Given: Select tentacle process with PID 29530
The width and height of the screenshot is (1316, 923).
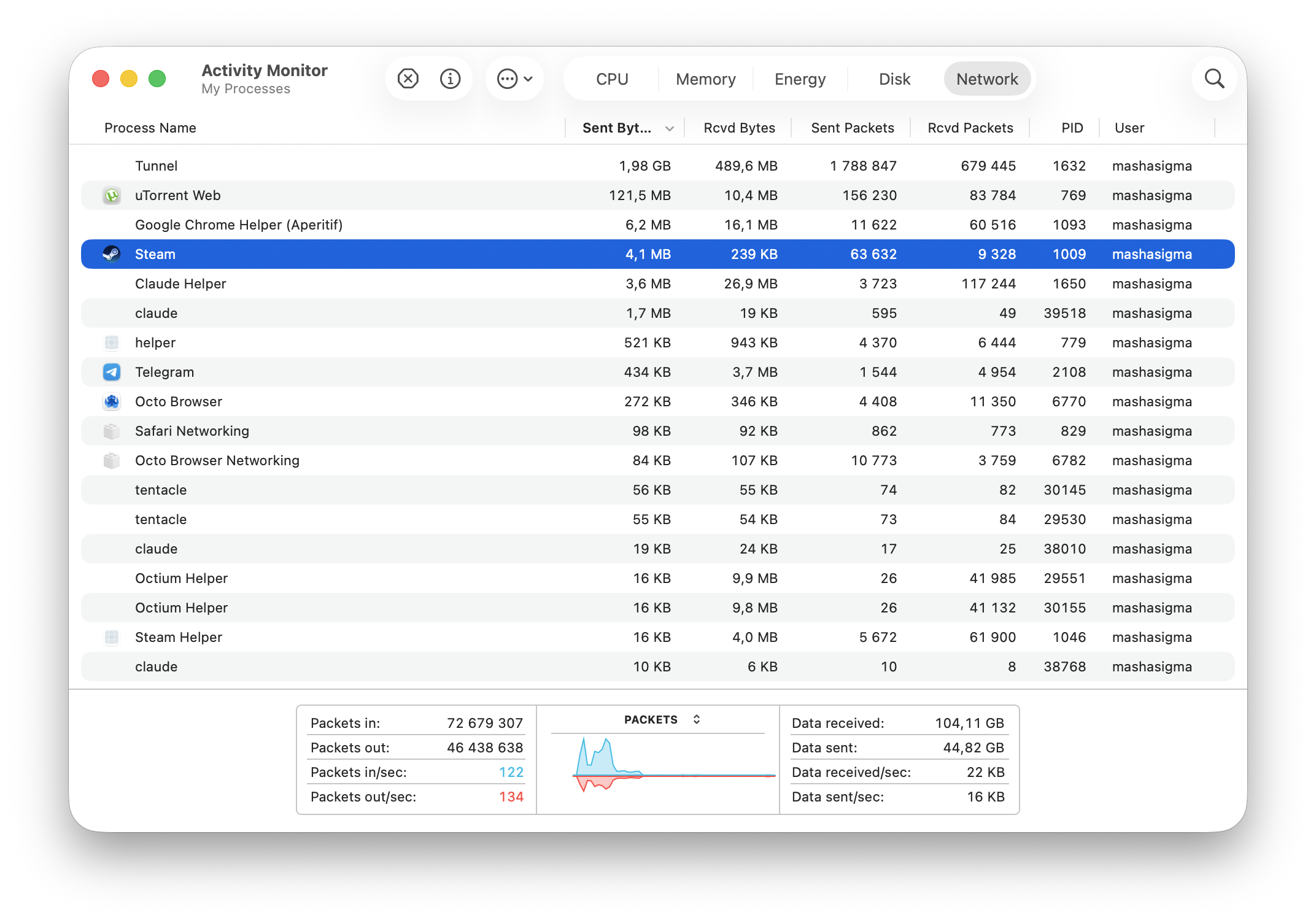Looking at the screenshot, I should pos(658,519).
